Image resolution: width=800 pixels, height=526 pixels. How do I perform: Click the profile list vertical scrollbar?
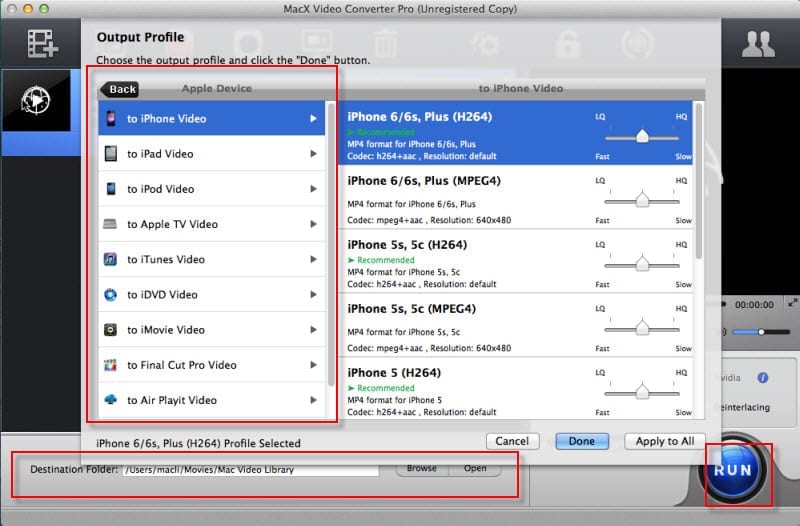point(698,181)
